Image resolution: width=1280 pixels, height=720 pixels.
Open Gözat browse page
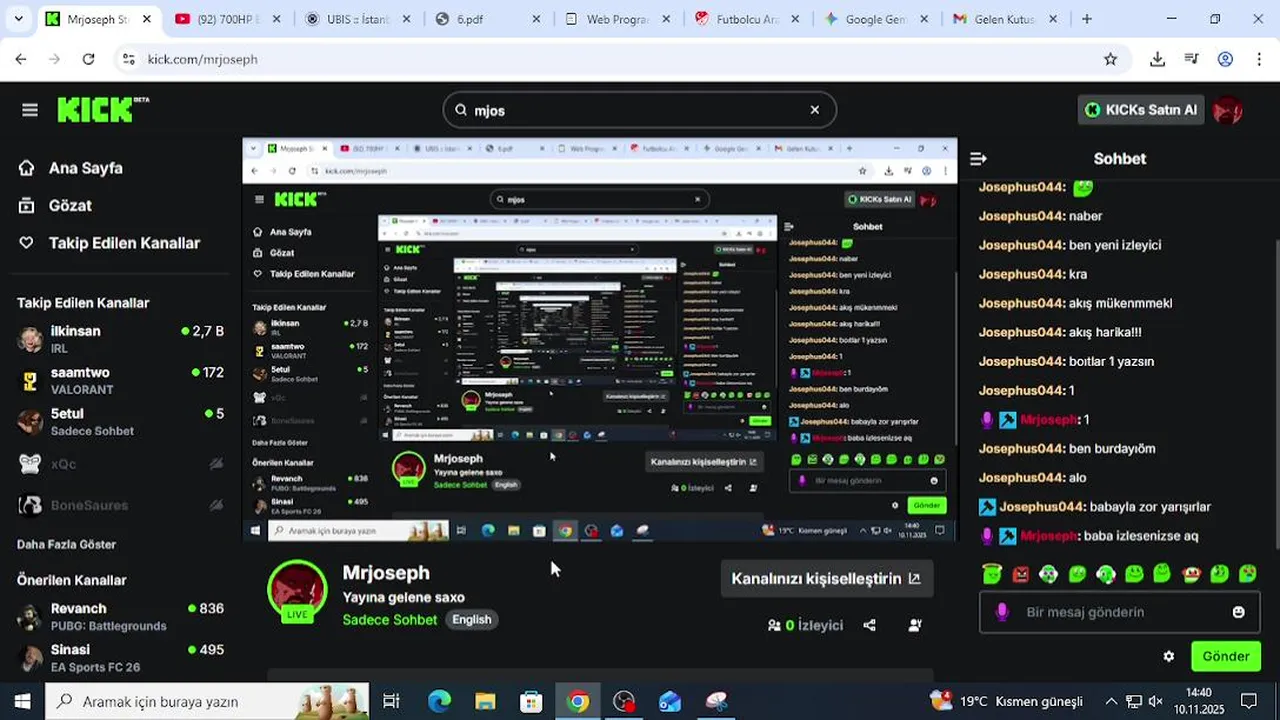pyautogui.click(x=56, y=205)
